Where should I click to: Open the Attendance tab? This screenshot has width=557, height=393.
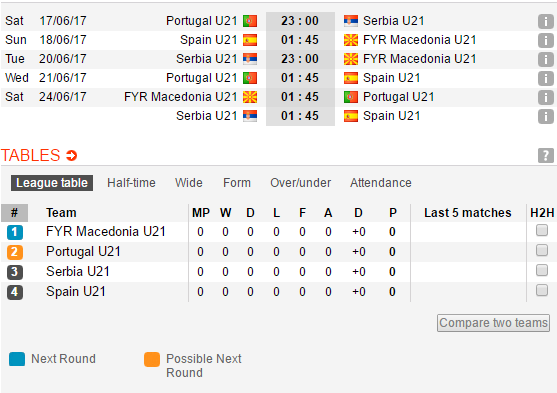pyautogui.click(x=381, y=183)
